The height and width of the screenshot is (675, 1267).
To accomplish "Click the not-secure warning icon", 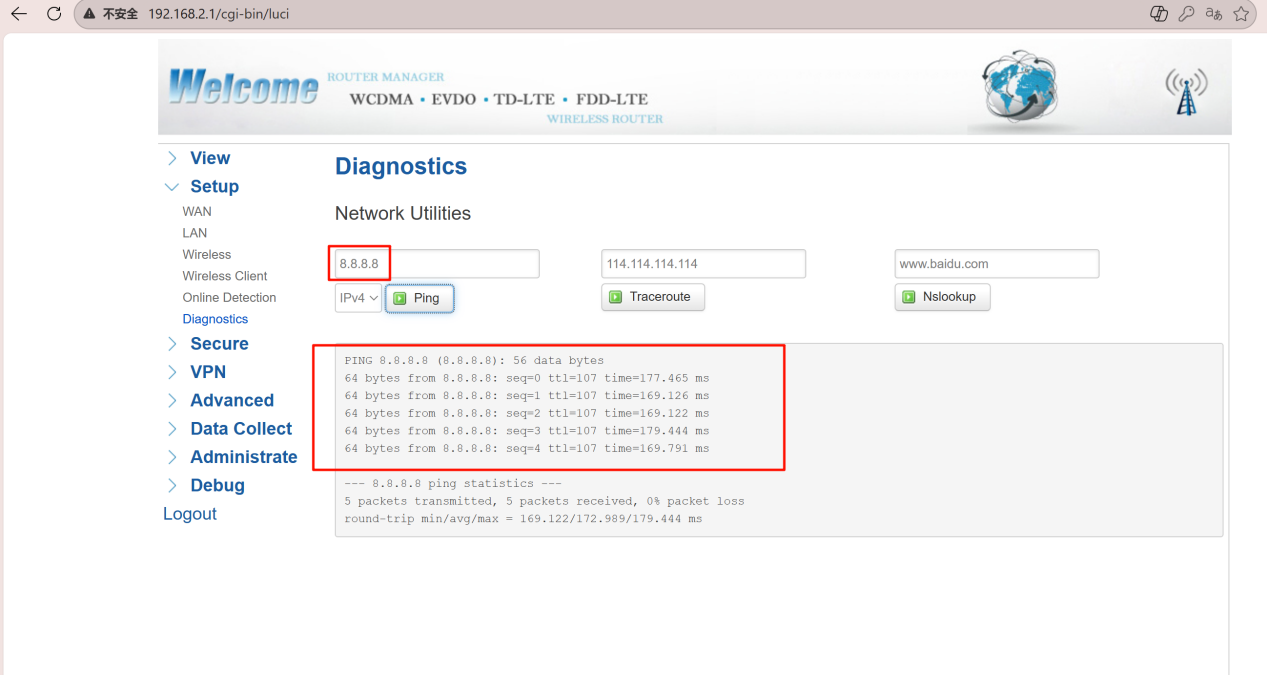I will [90, 14].
